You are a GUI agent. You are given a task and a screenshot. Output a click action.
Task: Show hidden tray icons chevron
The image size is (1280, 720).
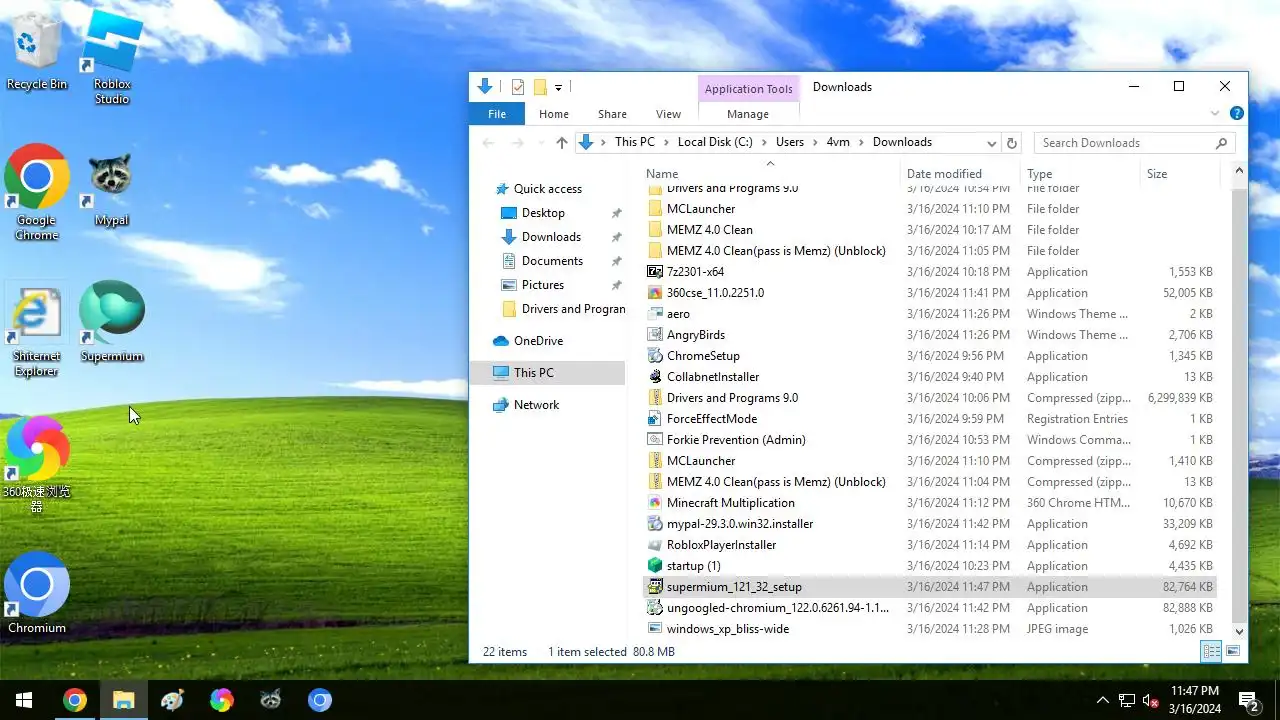[x=1103, y=700]
